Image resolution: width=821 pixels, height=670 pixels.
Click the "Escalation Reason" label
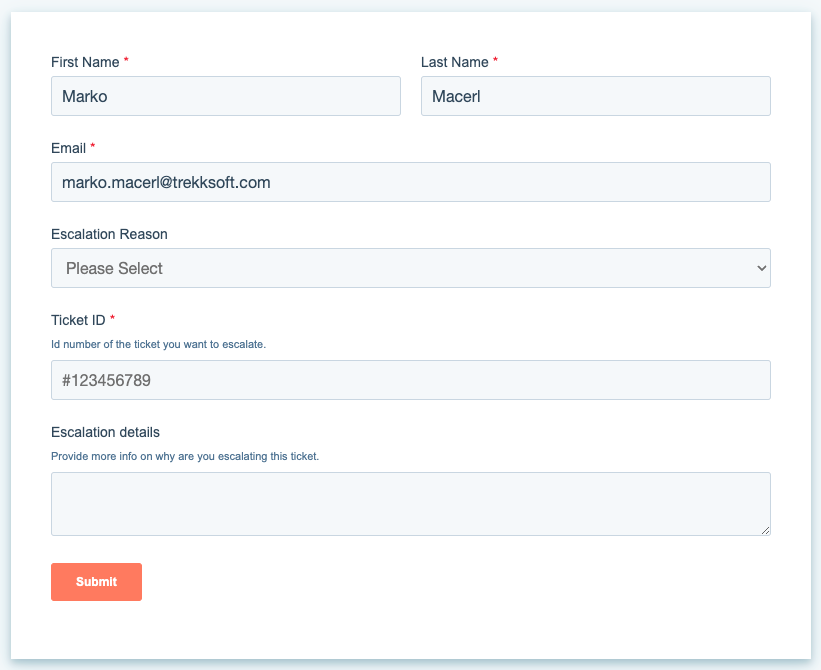109,234
